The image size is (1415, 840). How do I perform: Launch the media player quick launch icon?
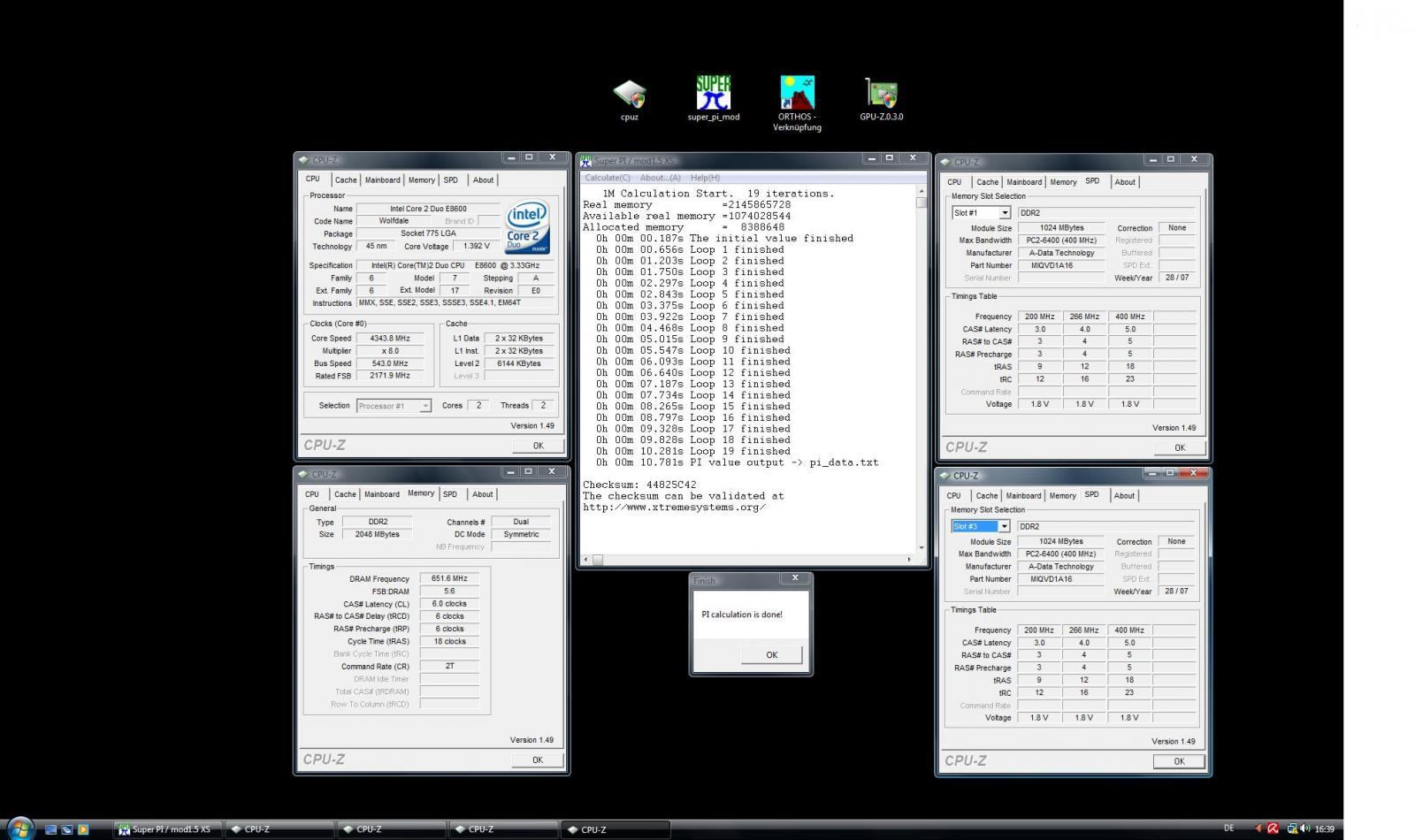pyautogui.click(x=83, y=829)
